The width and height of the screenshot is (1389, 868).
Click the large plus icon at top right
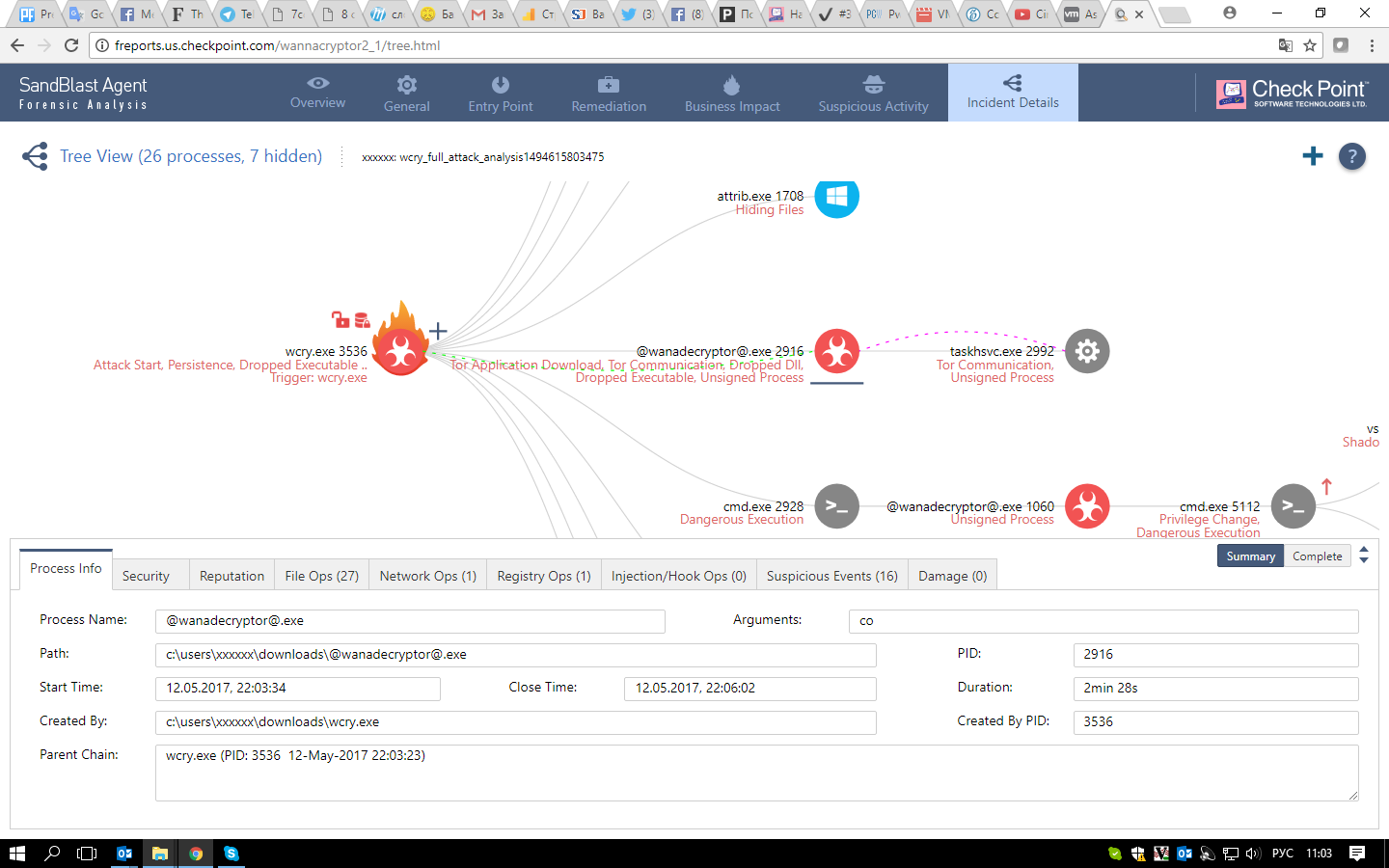click(x=1313, y=156)
